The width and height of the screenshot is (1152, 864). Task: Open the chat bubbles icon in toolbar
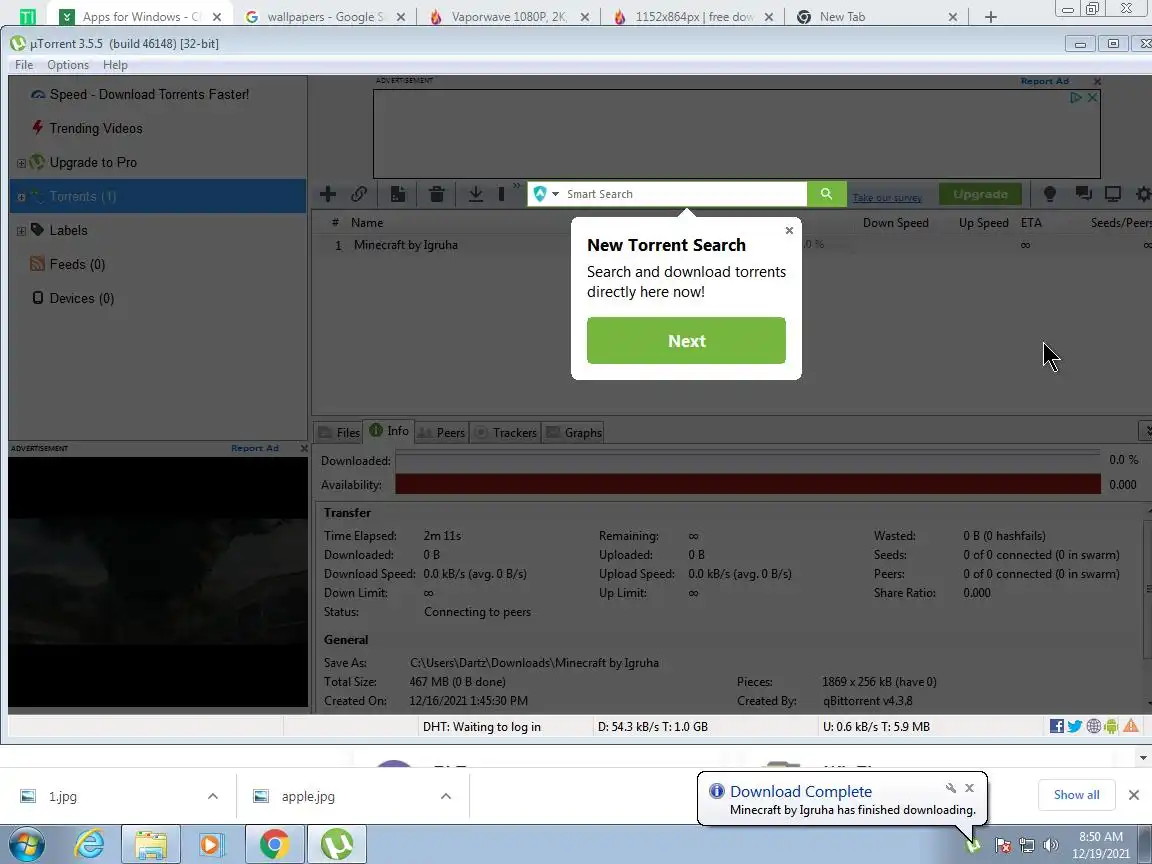1083,194
